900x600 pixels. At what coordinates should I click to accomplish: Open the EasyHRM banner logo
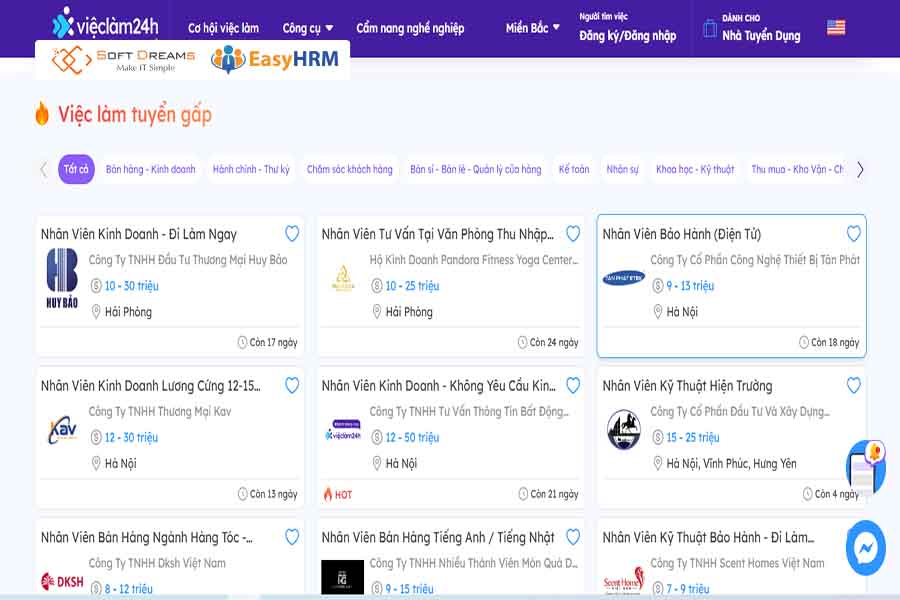(274, 60)
